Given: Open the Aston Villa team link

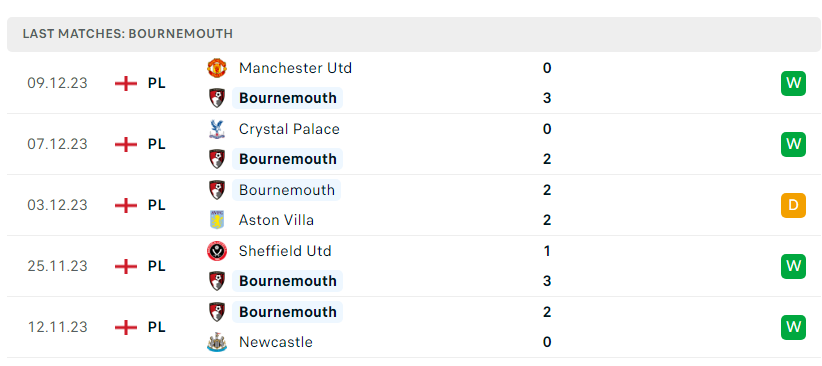Looking at the screenshot, I should (x=276, y=220).
